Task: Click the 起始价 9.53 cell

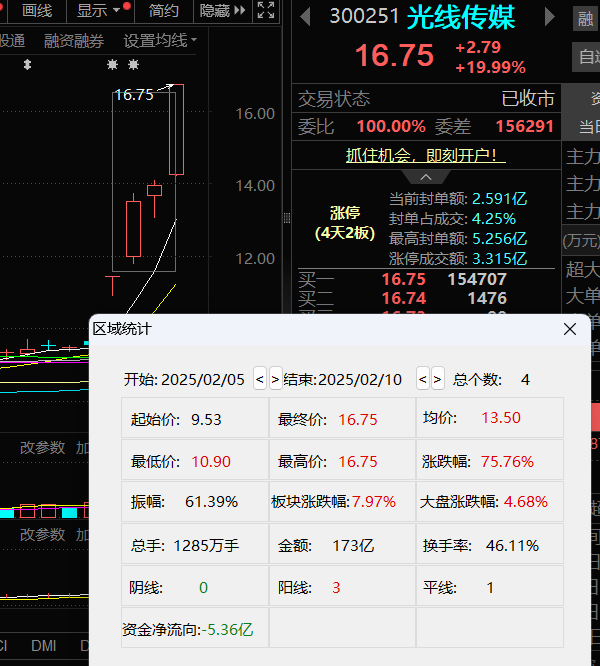Action: (194, 418)
